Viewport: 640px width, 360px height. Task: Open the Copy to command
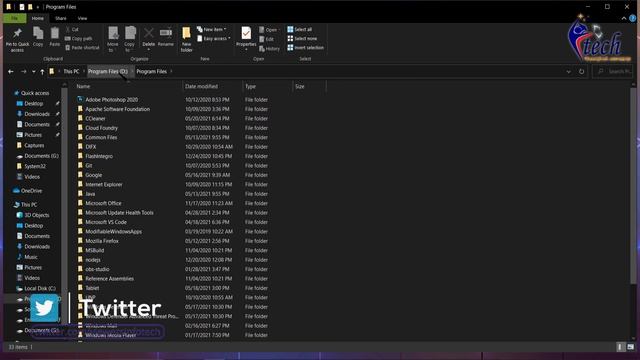(x=130, y=39)
